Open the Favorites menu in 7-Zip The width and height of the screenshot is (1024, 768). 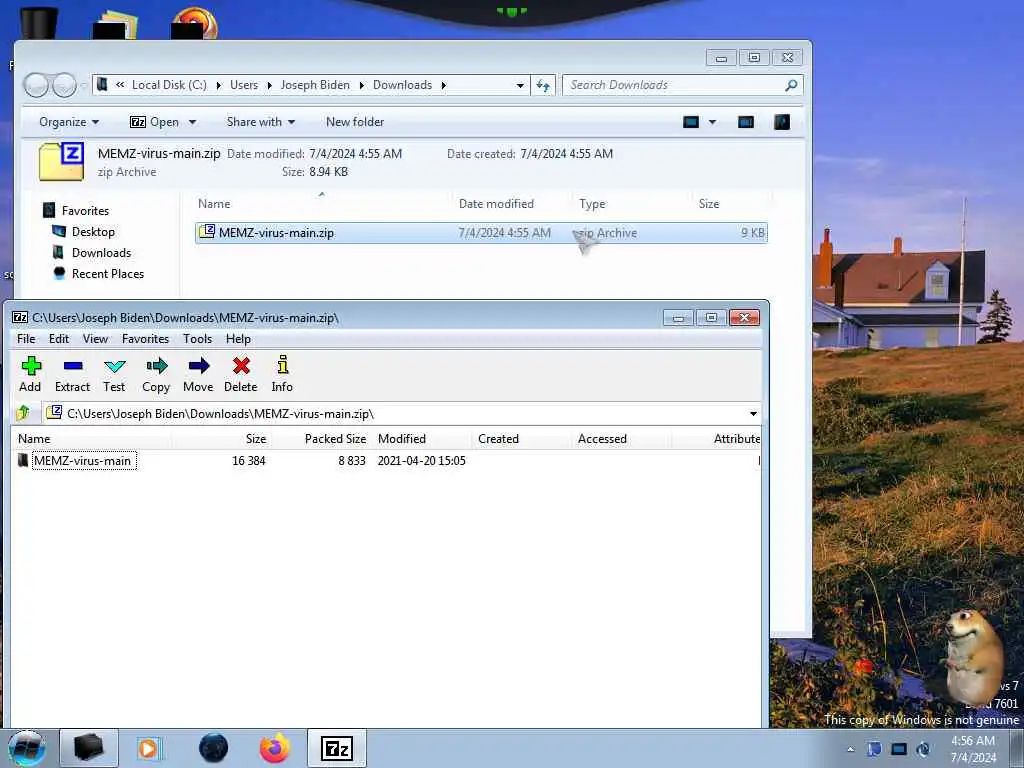146,338
